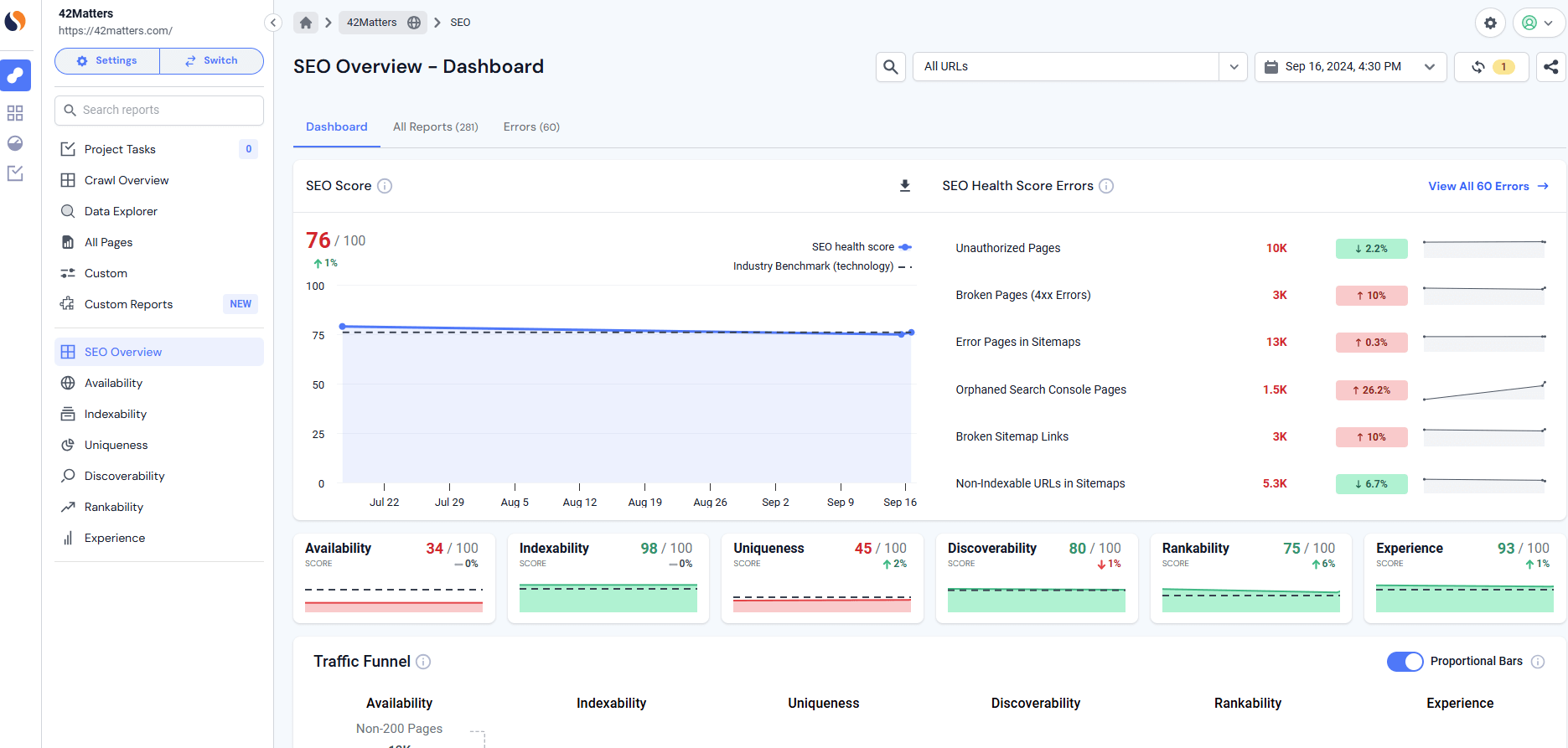Open the Experience score card

1465,578
